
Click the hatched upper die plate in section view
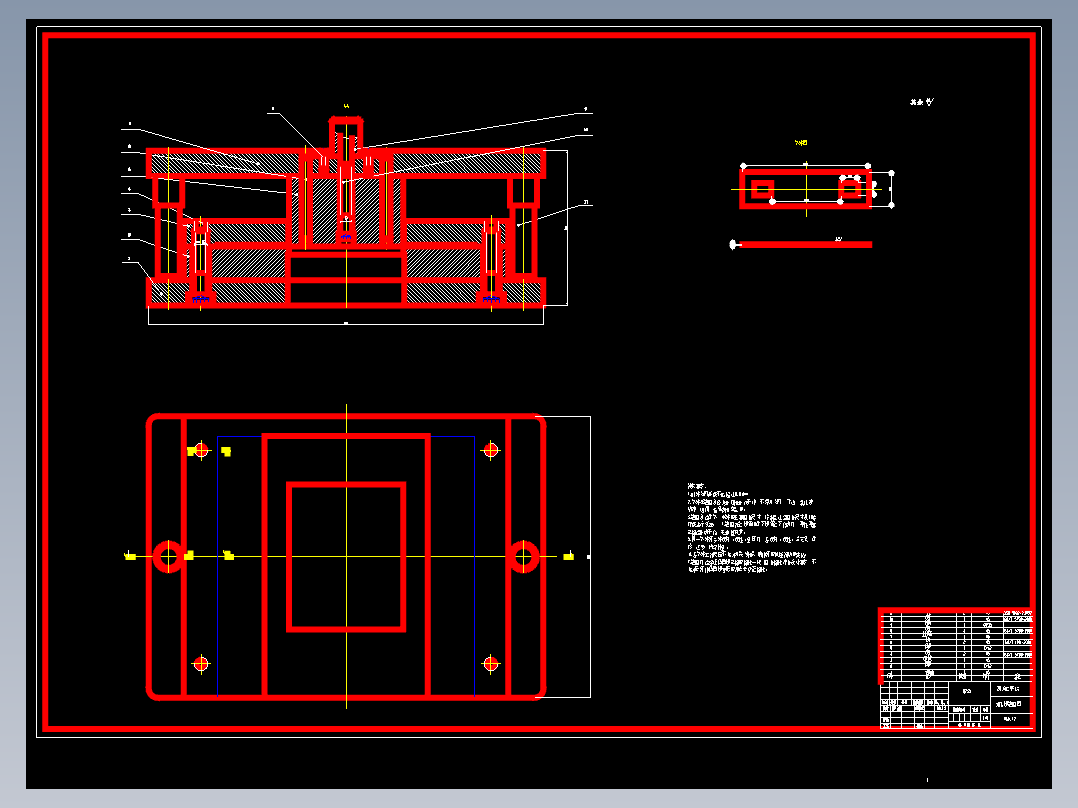[x=346, y=164]
